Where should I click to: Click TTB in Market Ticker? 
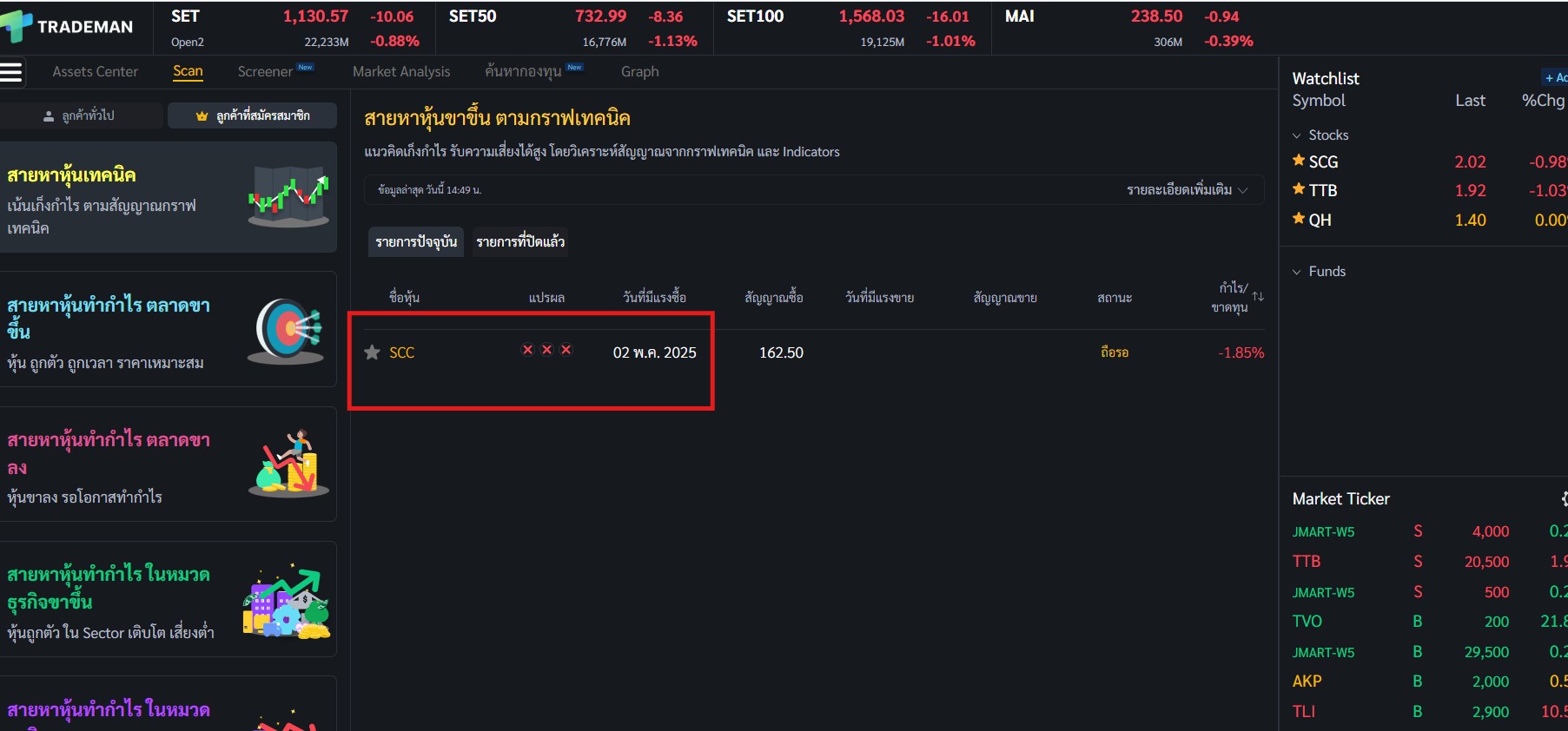(1306, 562)
